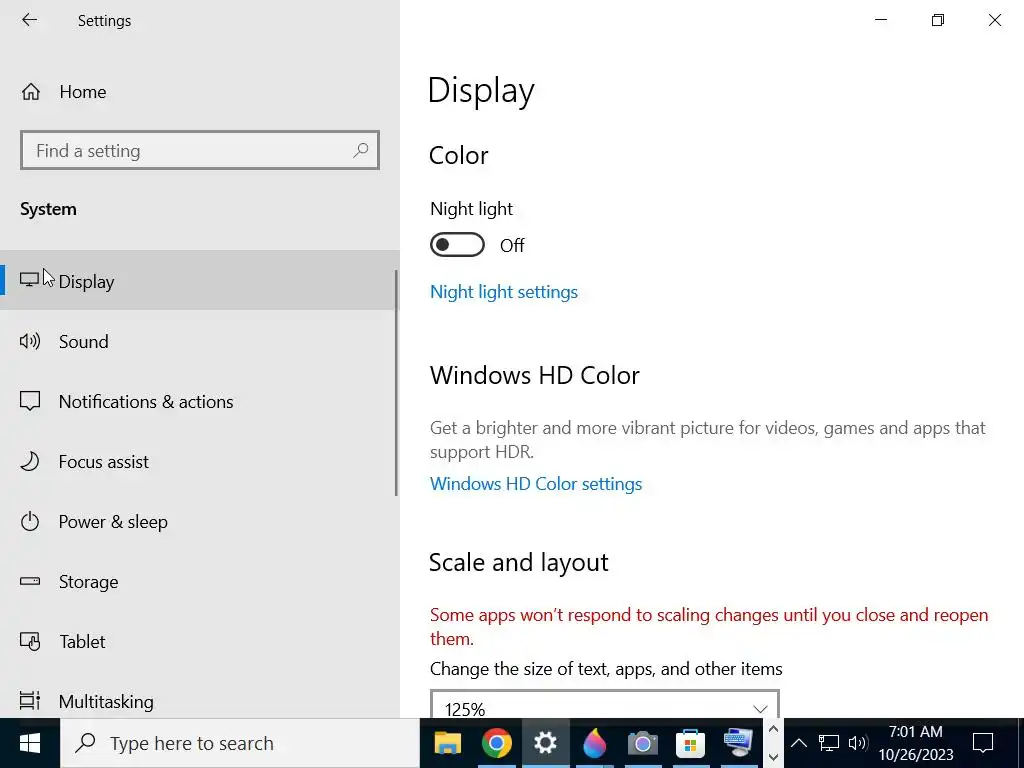The height and width of the screenshot is (768, 1024).
Task: Click the sidebar vertical scrollbar
Action: click(396, 383)
